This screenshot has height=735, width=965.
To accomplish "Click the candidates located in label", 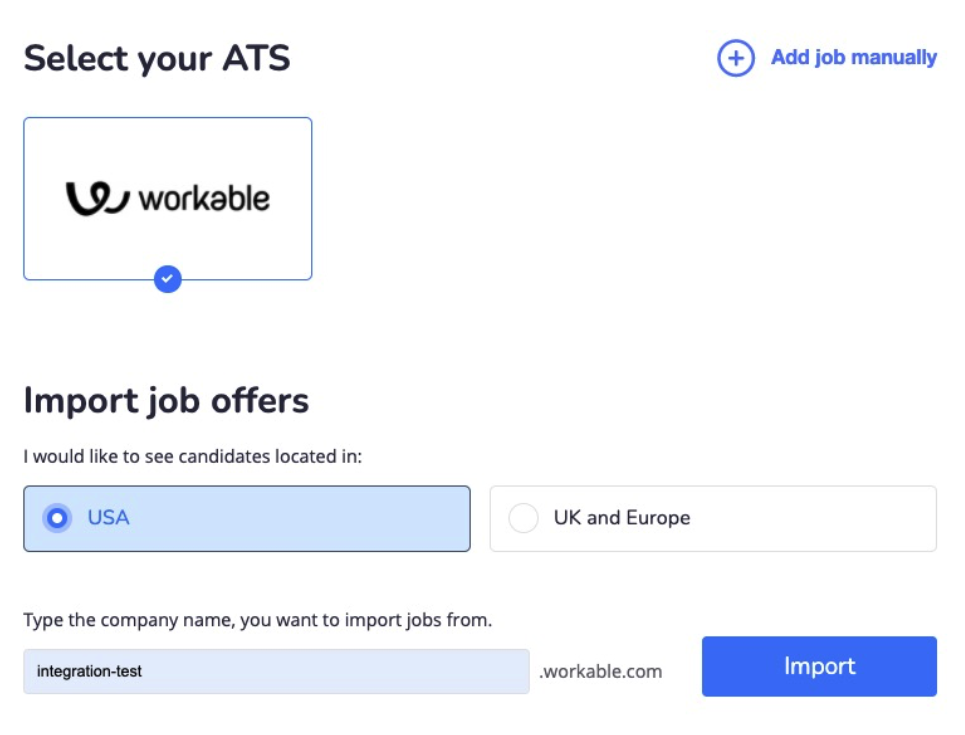I will pyautogui.click(x=193, y=457).
